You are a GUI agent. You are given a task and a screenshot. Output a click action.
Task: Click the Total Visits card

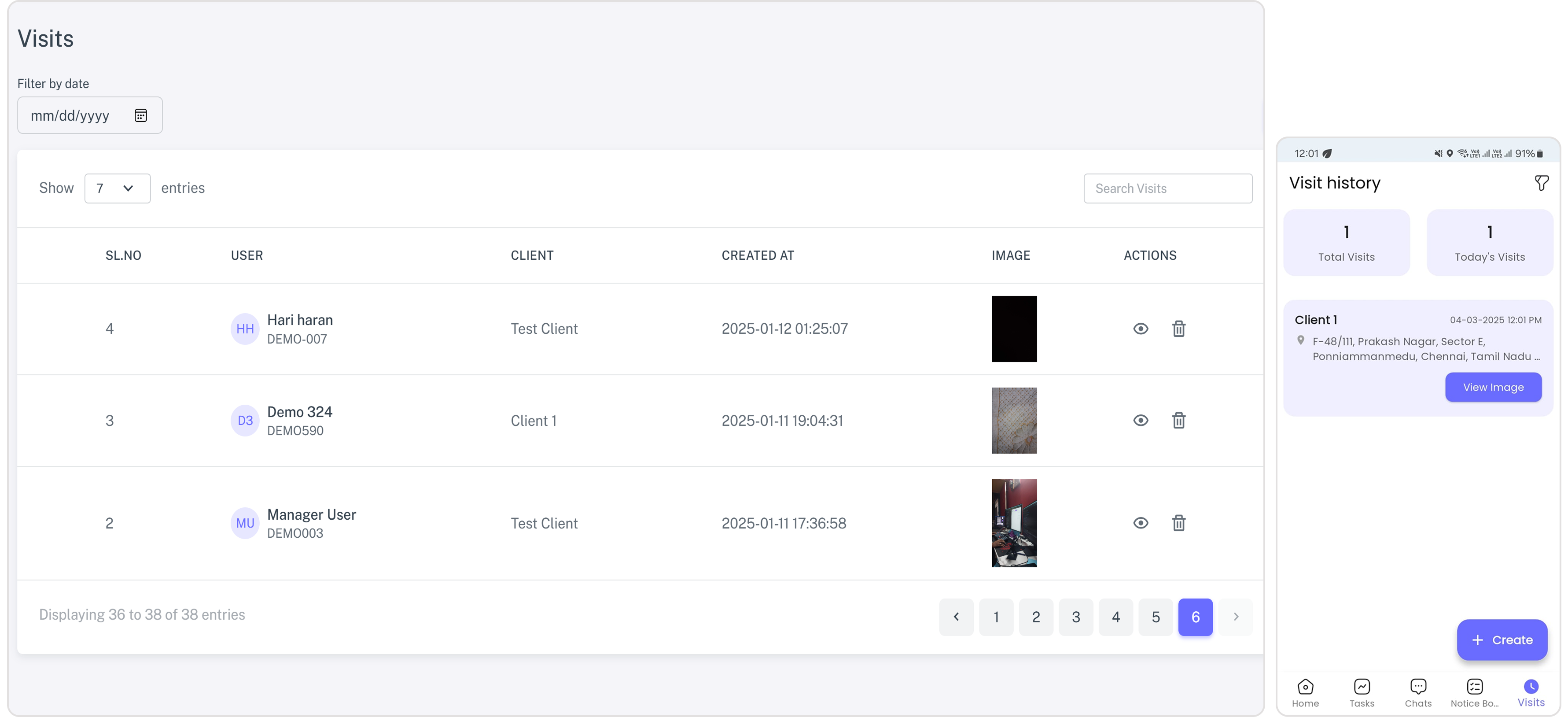[1347, 243]
